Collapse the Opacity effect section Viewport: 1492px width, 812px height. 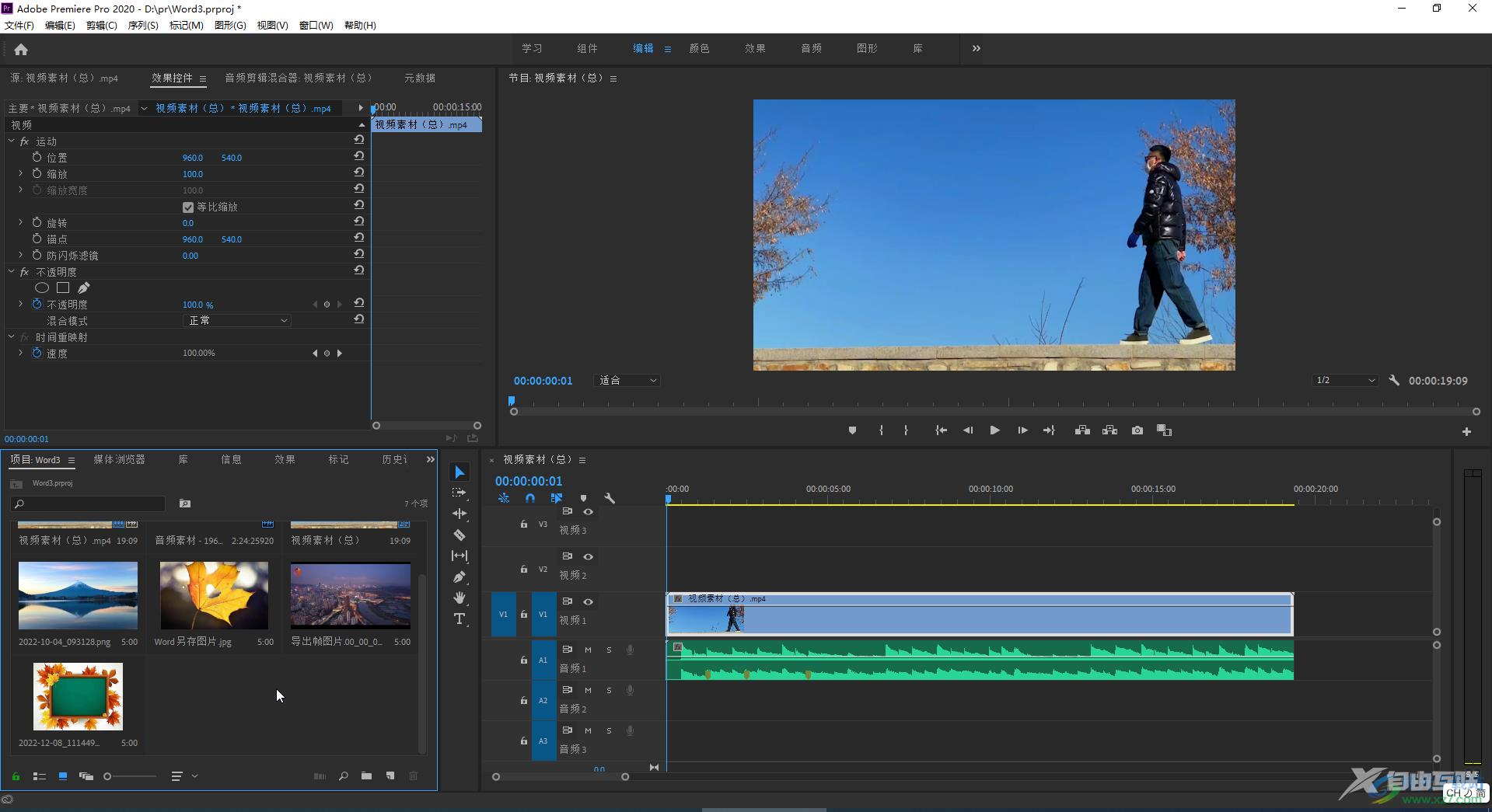point(11,272)
